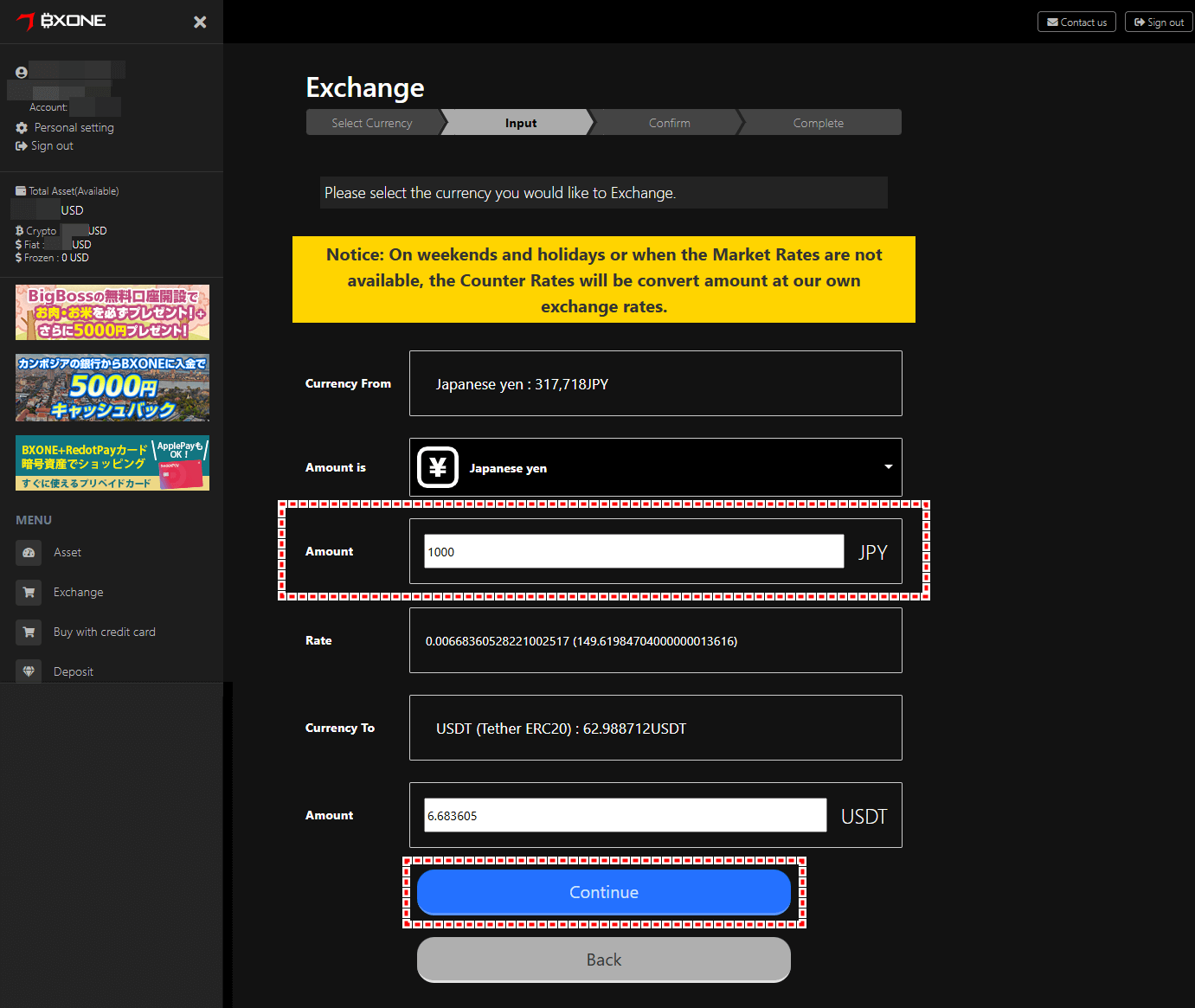
Task: Close the sidebar with the X icon
Action: pos(200,22)
